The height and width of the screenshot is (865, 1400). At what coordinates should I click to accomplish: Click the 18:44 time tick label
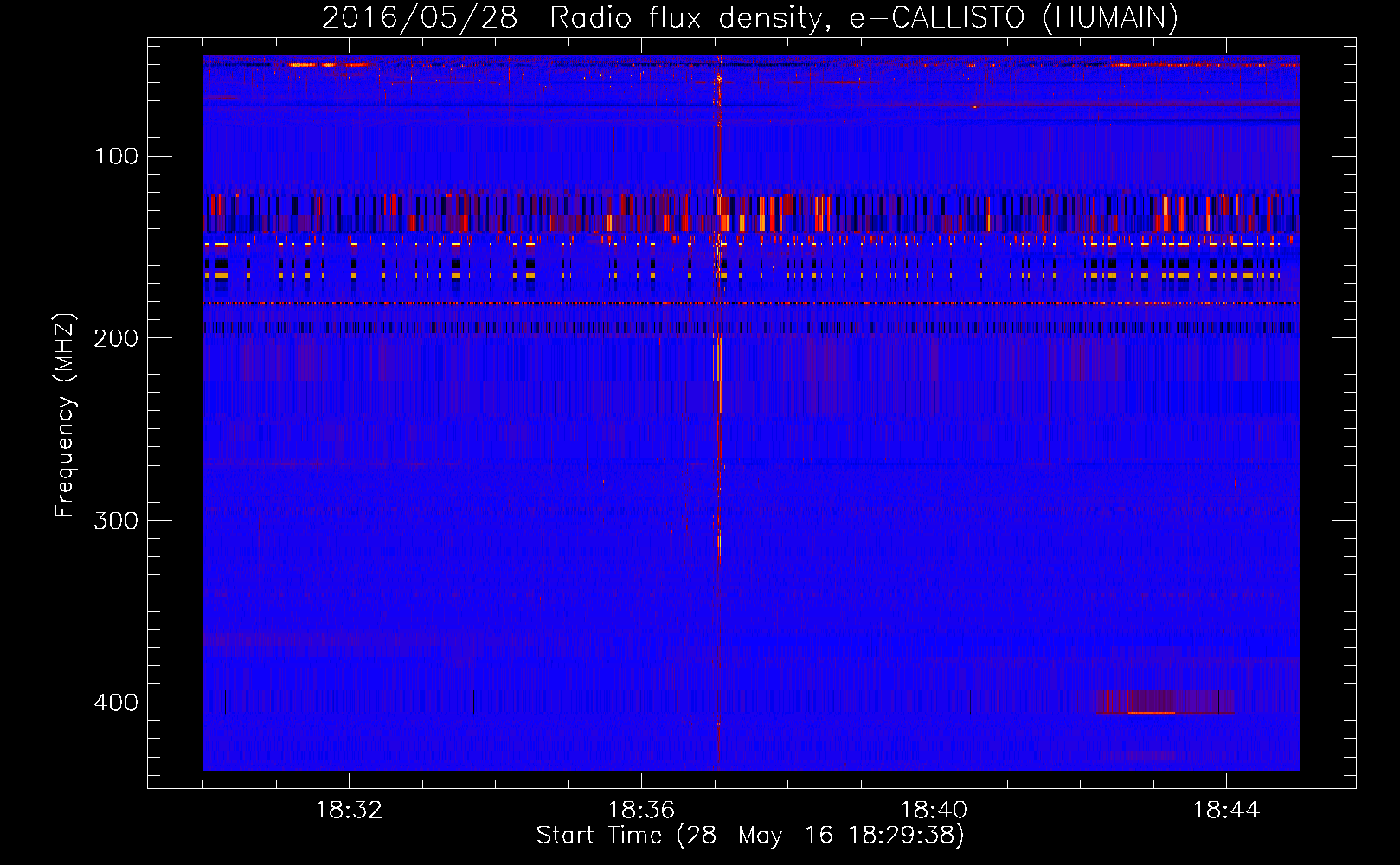(1226, 810)
